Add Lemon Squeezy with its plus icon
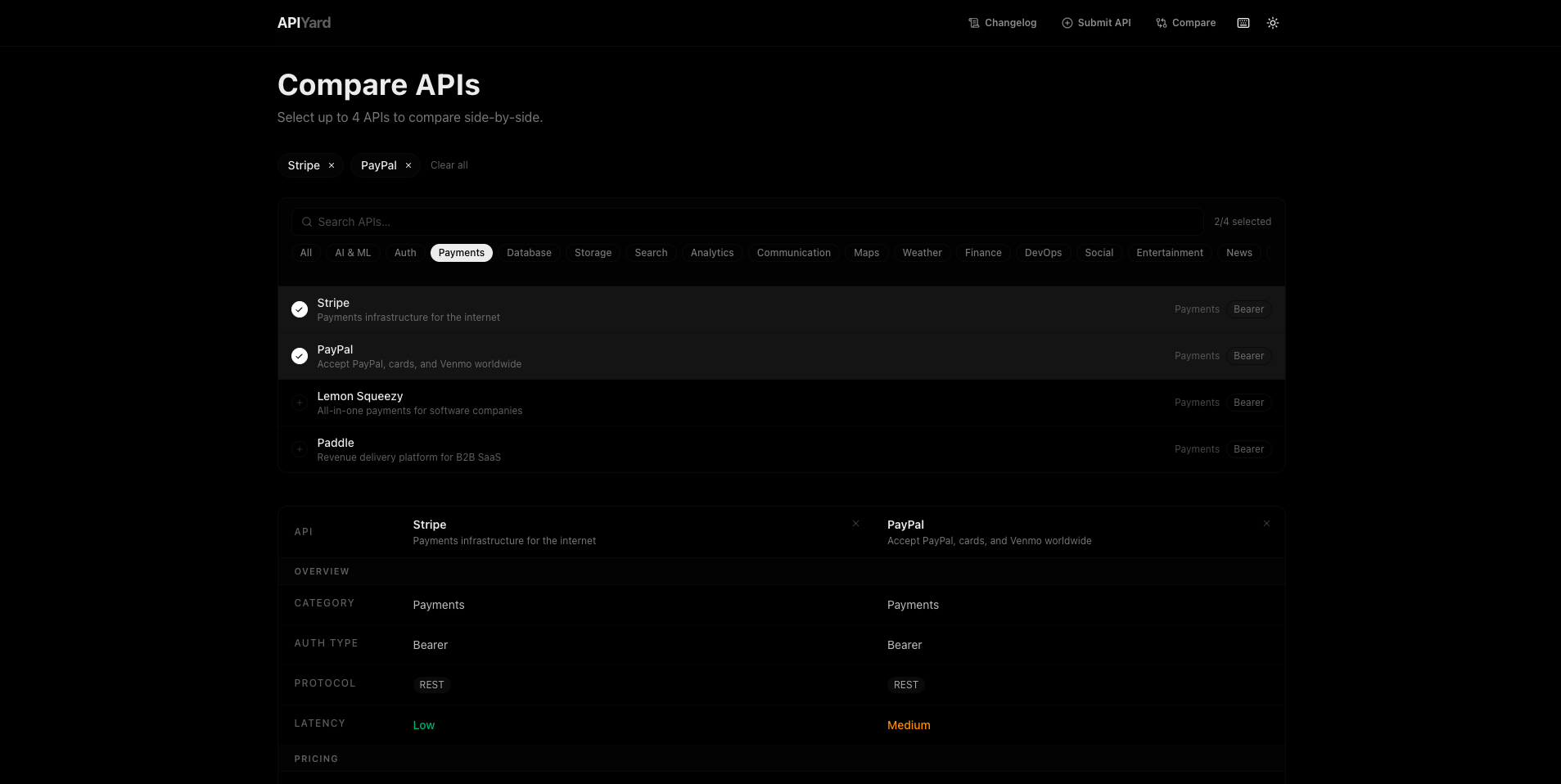This screenshot has height=784, width=1561. (300, 403)
